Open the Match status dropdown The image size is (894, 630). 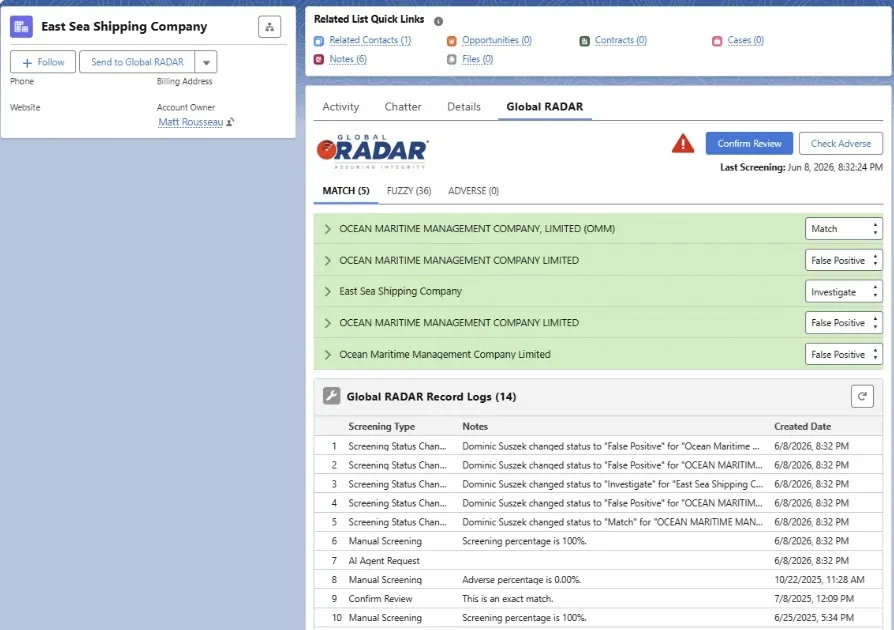click(843, 229)
